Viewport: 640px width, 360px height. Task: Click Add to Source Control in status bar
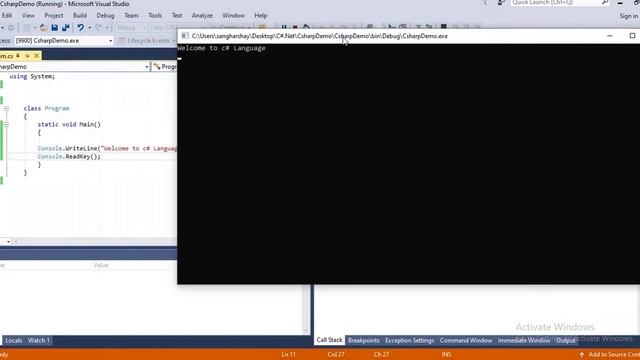point(609,355)
